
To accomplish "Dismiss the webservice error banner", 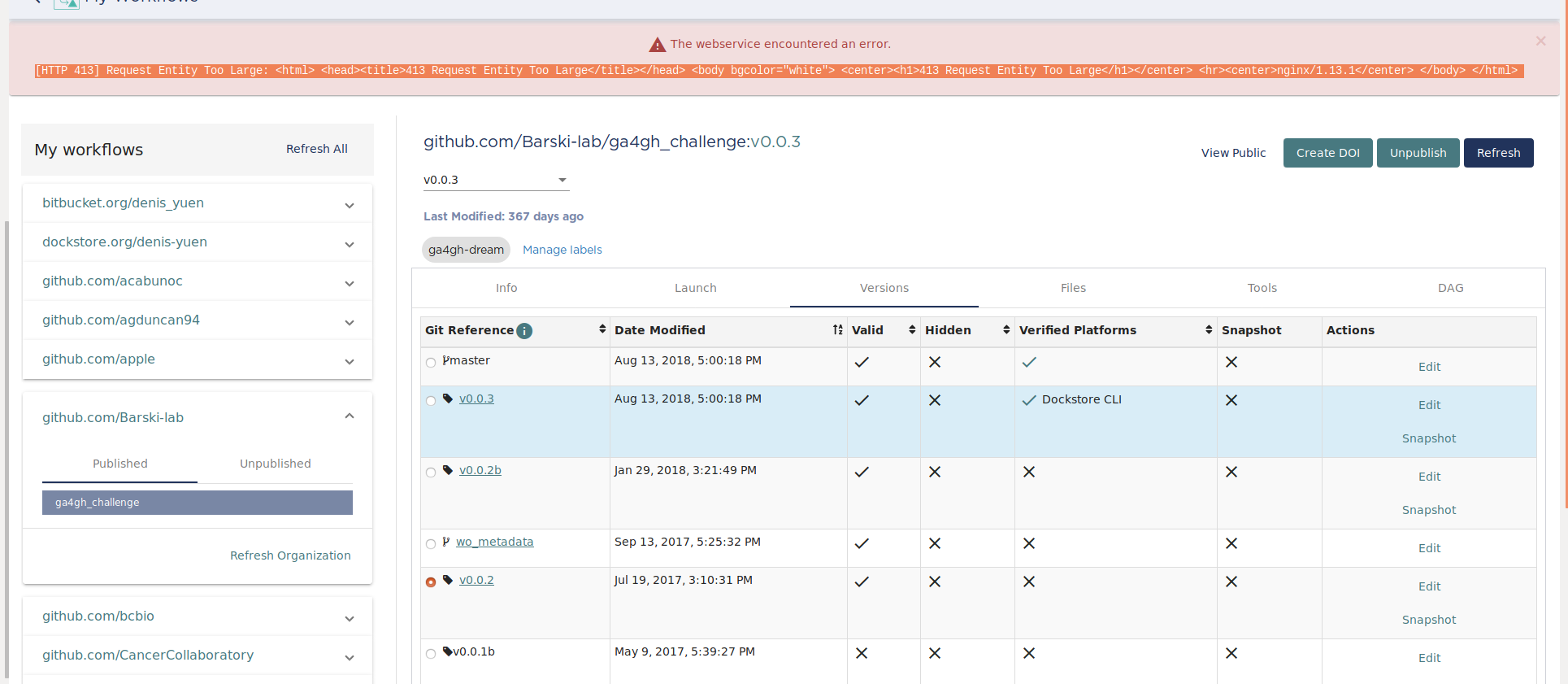I will pyautogui.click(x=1540, y=41).
